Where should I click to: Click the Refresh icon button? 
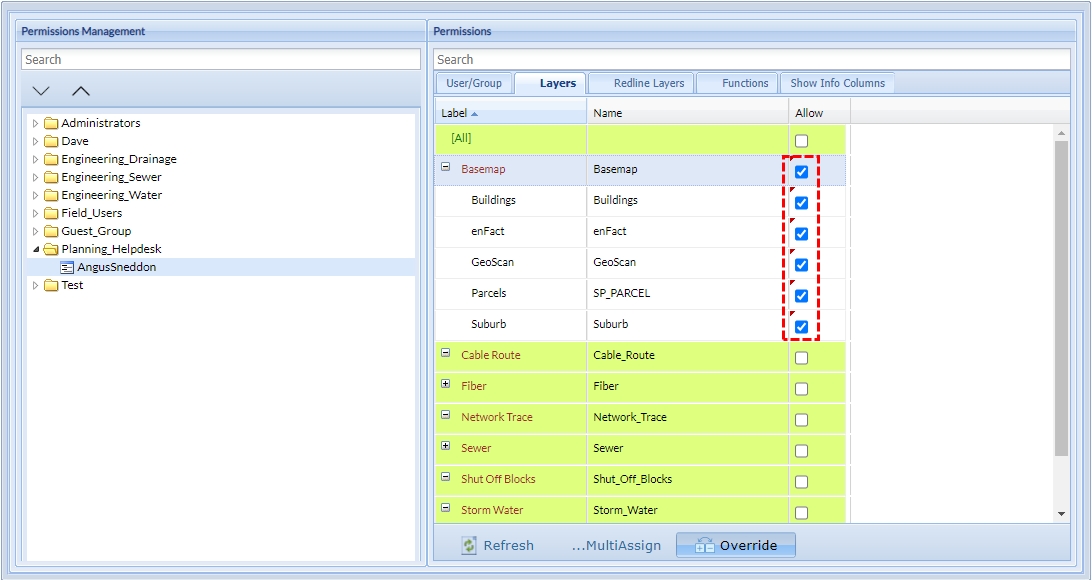(469, 545)
